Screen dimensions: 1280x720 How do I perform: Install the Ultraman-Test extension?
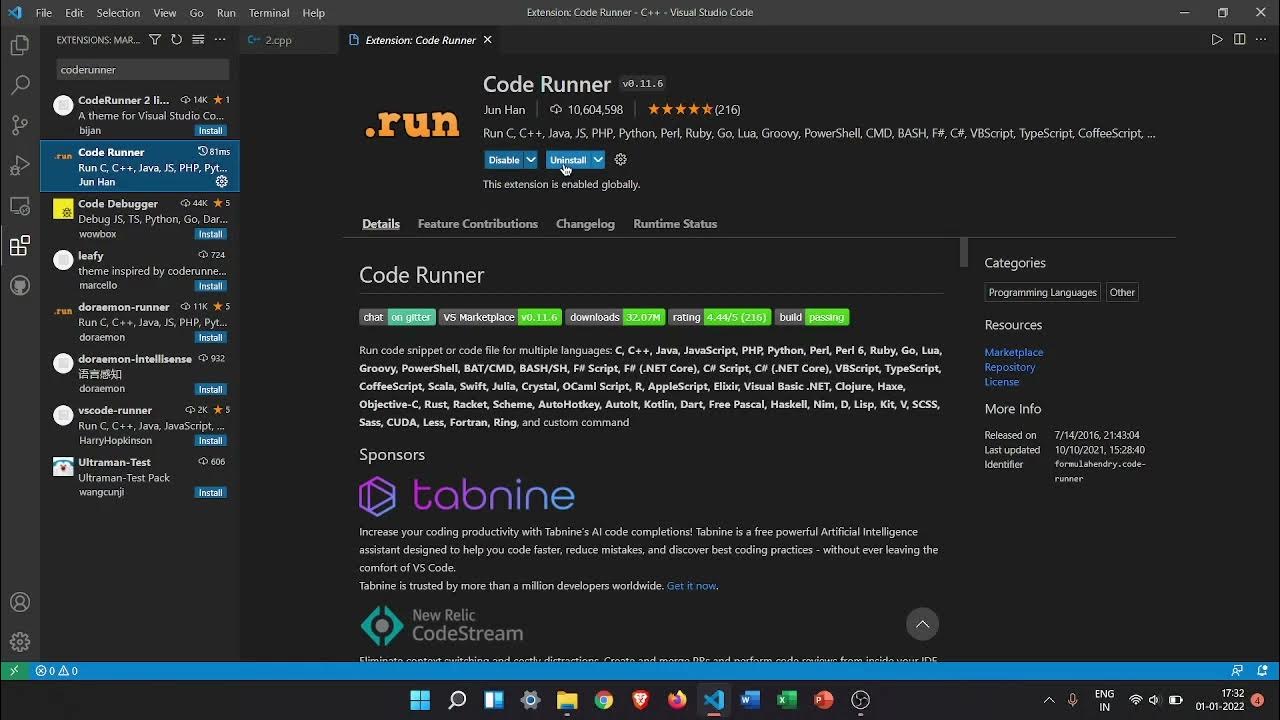210,493
